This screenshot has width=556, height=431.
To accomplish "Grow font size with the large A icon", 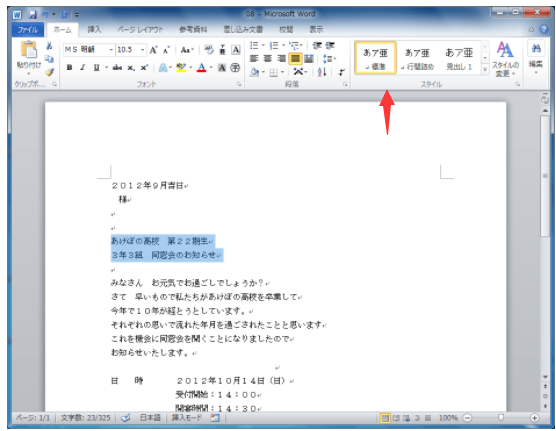I will point(153,50).
